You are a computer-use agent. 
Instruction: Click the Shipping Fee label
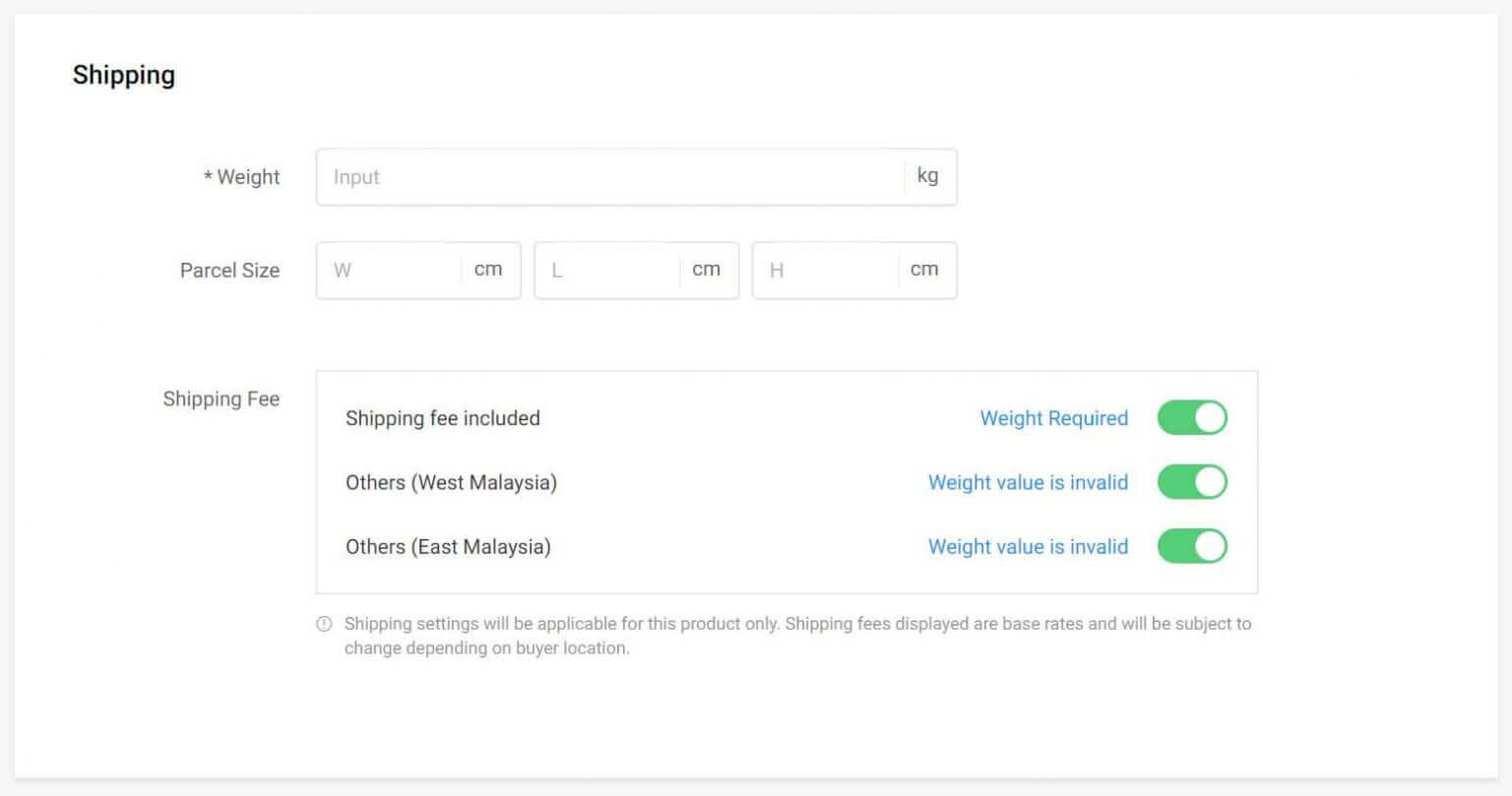(220, 398)
